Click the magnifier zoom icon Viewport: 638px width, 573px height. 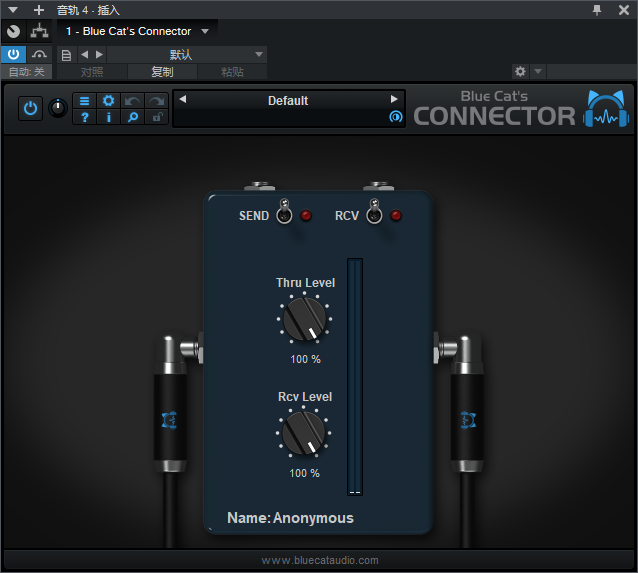pos(132,118)
